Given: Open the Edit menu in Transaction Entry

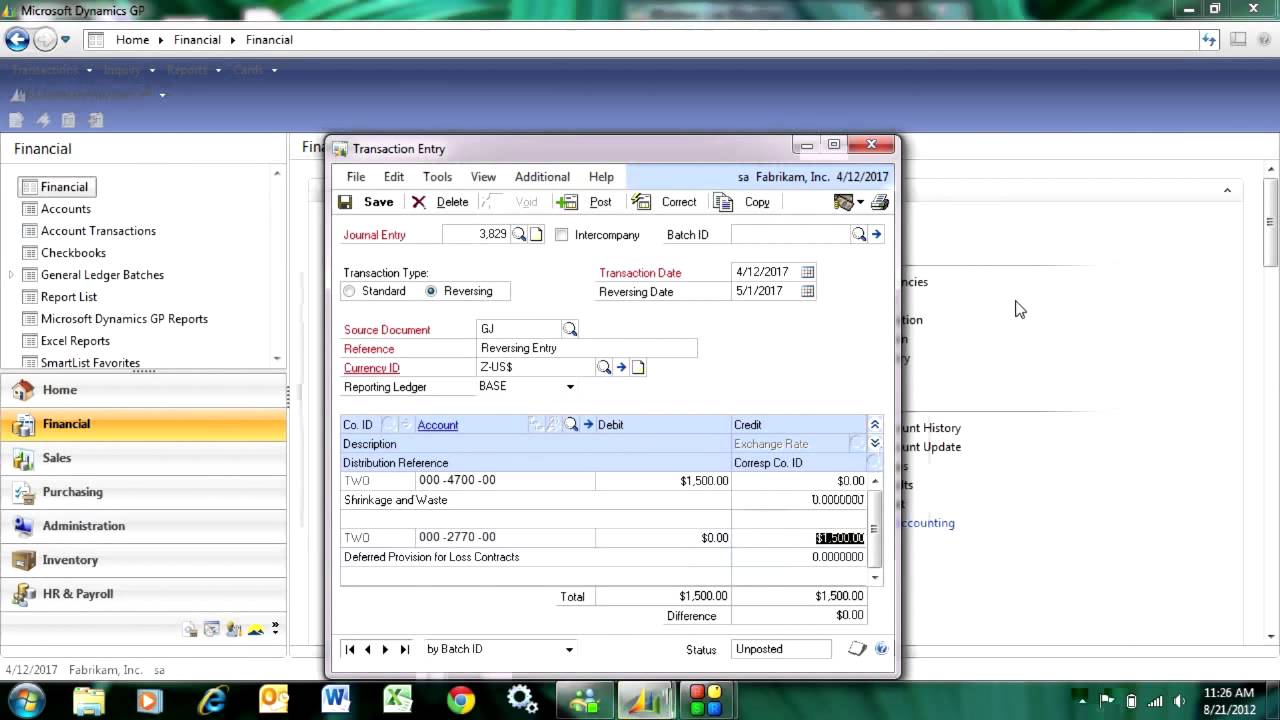Looking at the screenshot, I should 394,177.
